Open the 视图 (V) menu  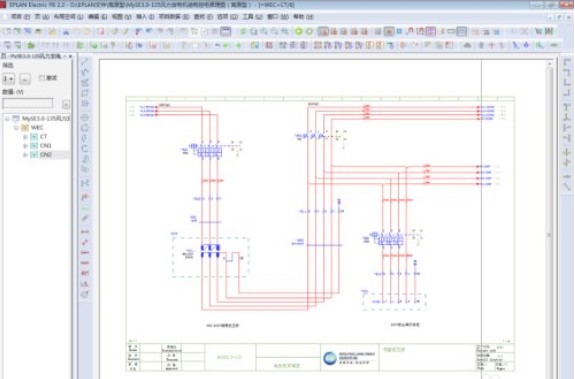(x=121, y=17)
